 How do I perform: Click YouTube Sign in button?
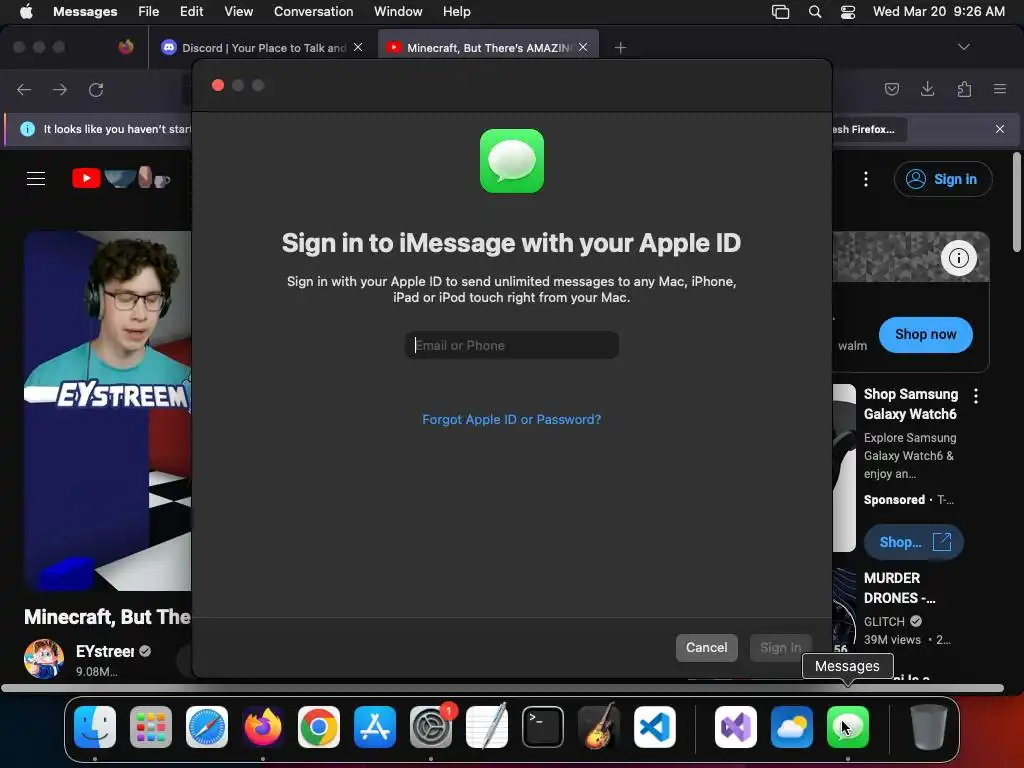pos(943,179)
